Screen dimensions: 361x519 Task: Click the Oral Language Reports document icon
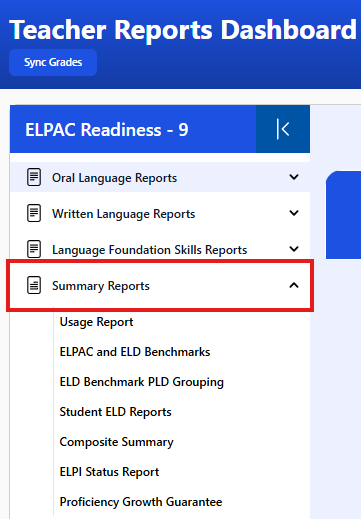34,177
